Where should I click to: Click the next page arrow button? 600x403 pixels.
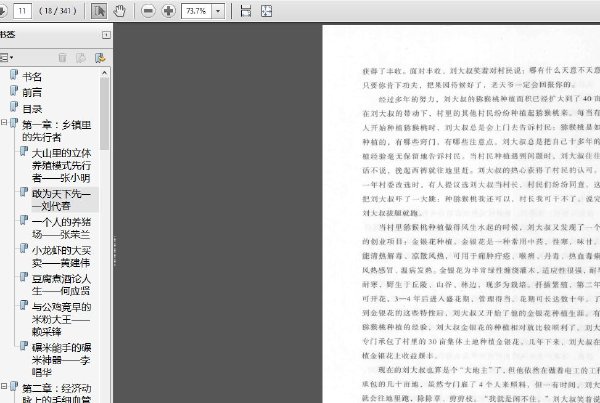(2, 11)
